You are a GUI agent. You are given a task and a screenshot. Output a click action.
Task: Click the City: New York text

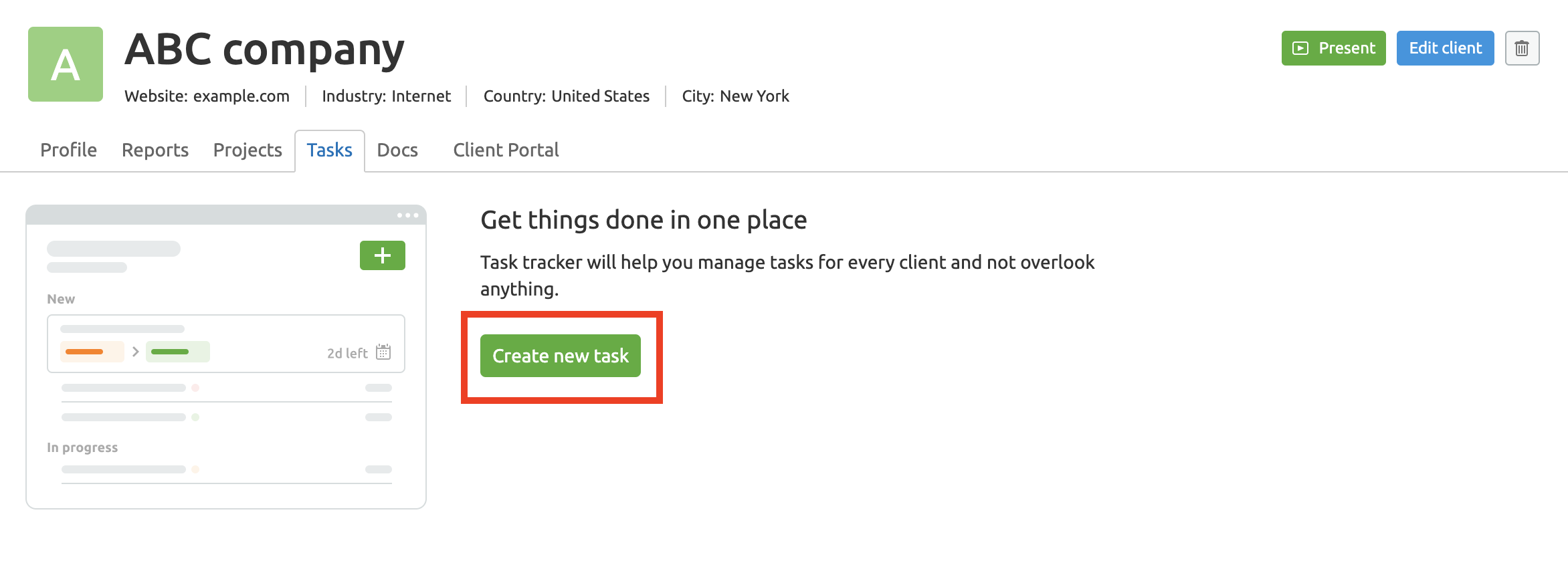coord(735,96)
